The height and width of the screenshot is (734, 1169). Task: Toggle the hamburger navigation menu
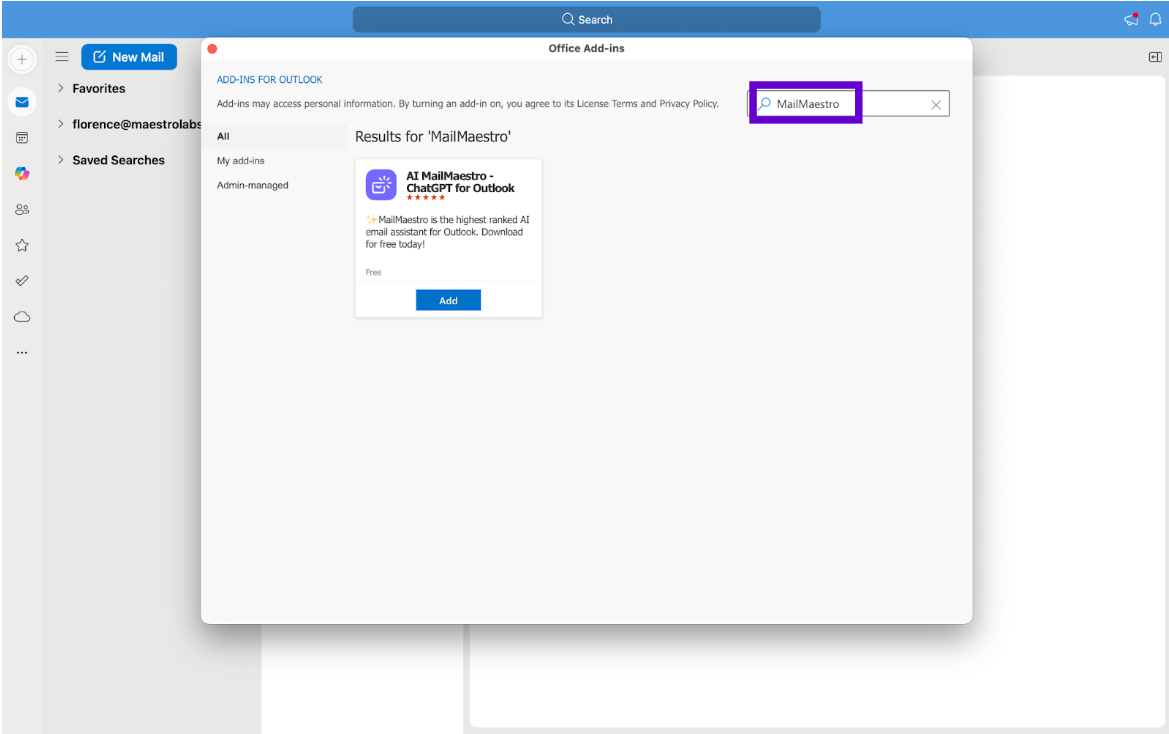click(62, 57)
